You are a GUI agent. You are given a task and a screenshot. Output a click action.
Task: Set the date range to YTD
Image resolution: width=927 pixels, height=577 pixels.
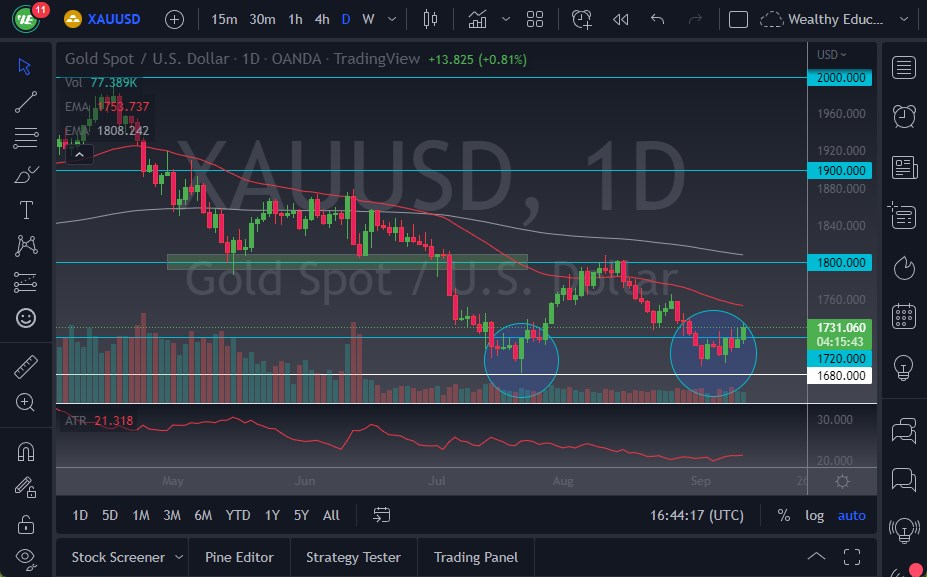(237, 515)
